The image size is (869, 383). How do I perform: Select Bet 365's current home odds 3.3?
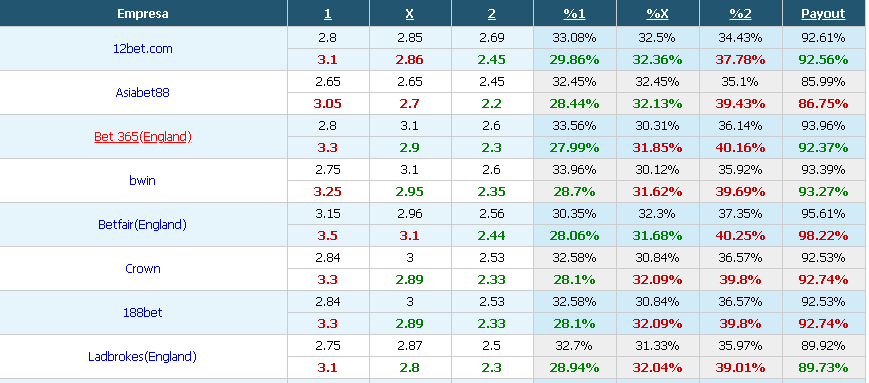point(328,148)
